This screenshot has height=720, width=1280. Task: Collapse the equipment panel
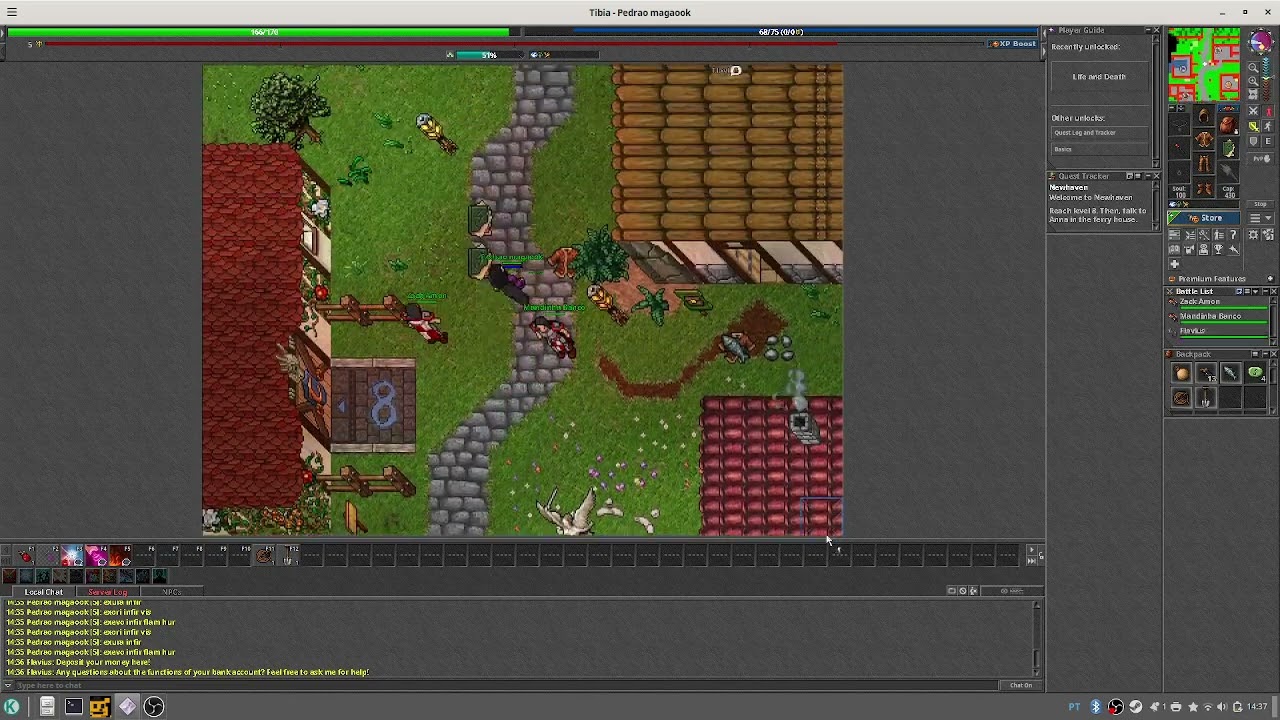pos(1172,108)
